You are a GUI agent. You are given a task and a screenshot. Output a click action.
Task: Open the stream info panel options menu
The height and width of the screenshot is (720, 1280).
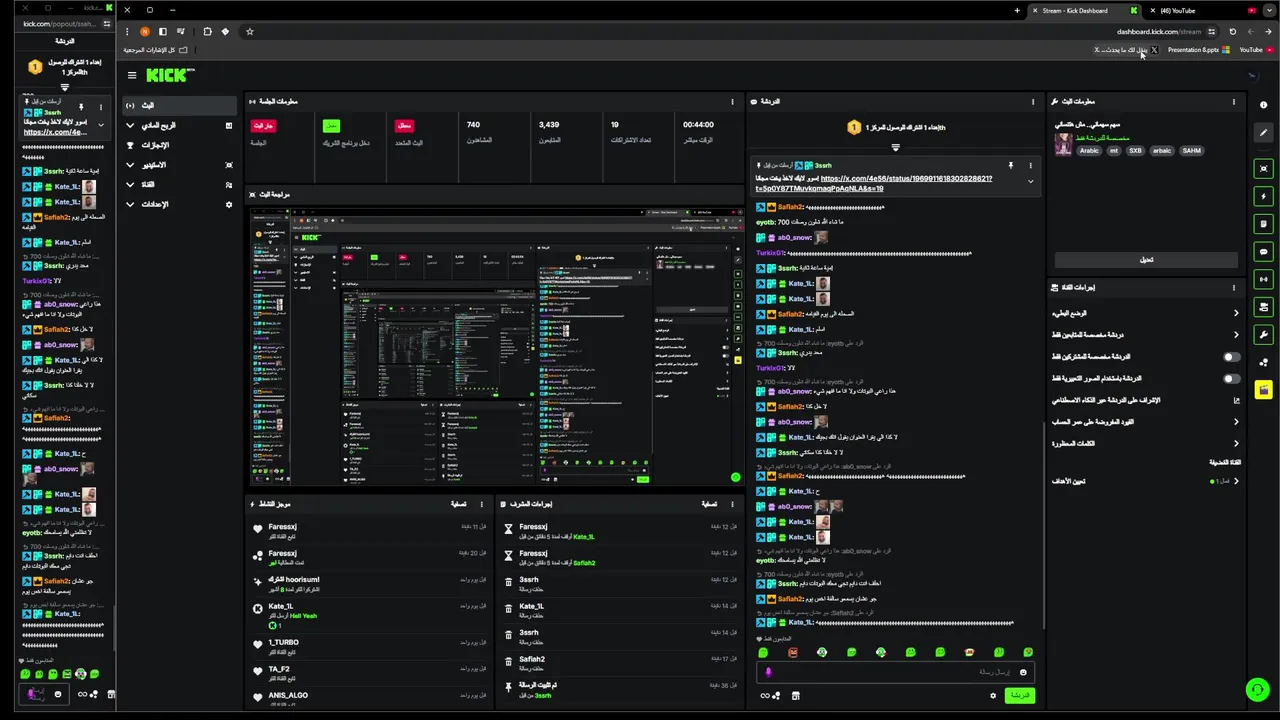pos(1234,101)
